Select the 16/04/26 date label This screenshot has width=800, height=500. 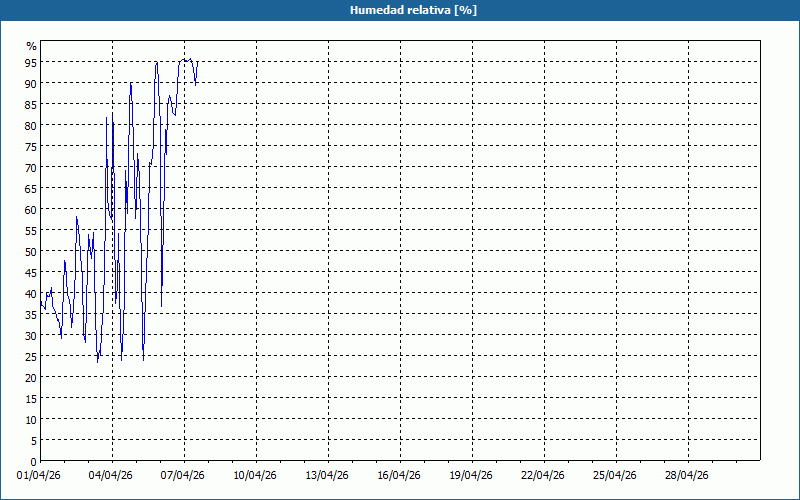coord(400,475)
